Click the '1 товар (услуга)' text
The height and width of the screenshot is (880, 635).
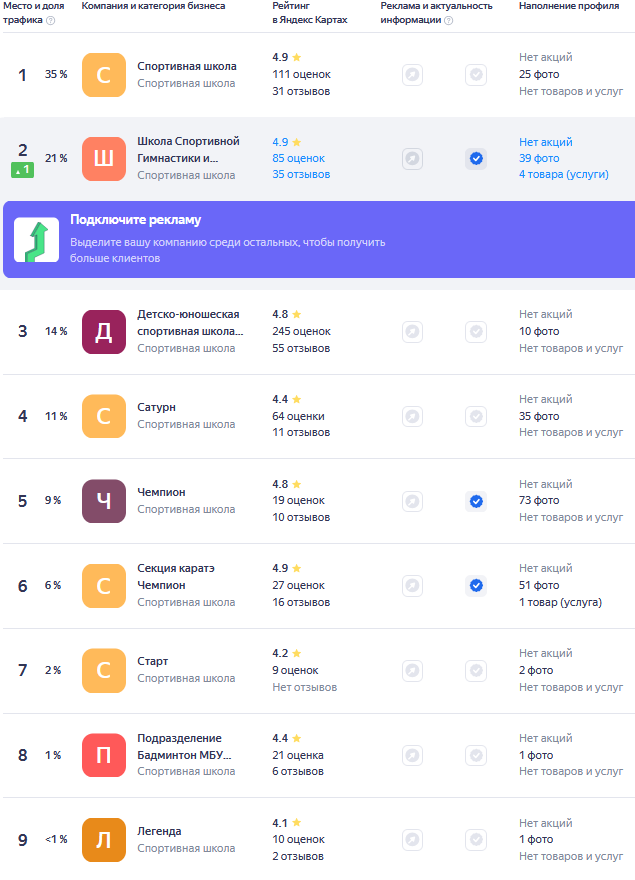560,602
